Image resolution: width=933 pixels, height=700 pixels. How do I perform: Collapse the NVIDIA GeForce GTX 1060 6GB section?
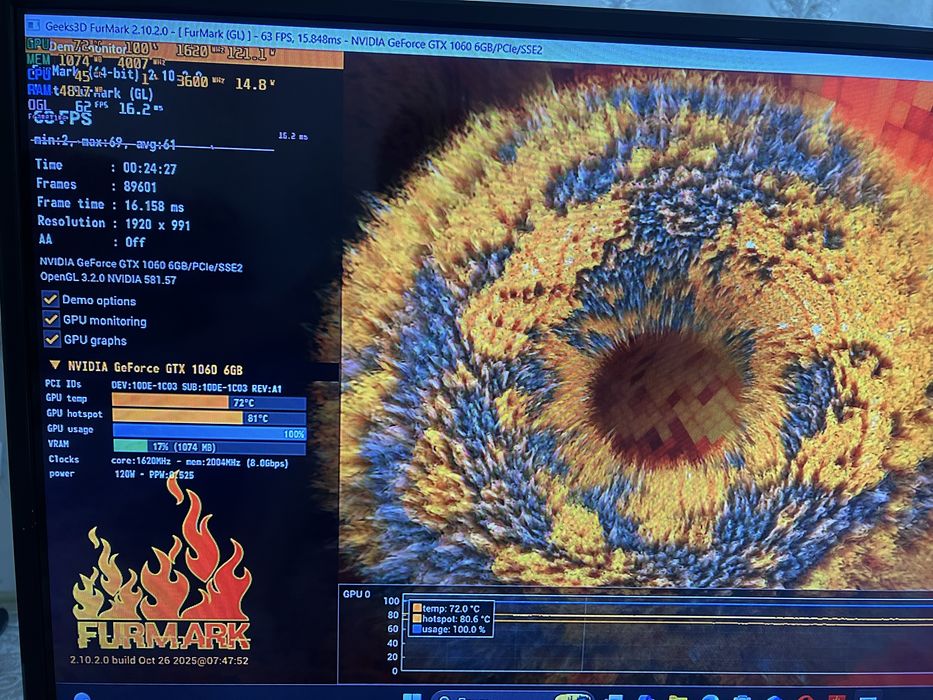click(x=55, y=365)
